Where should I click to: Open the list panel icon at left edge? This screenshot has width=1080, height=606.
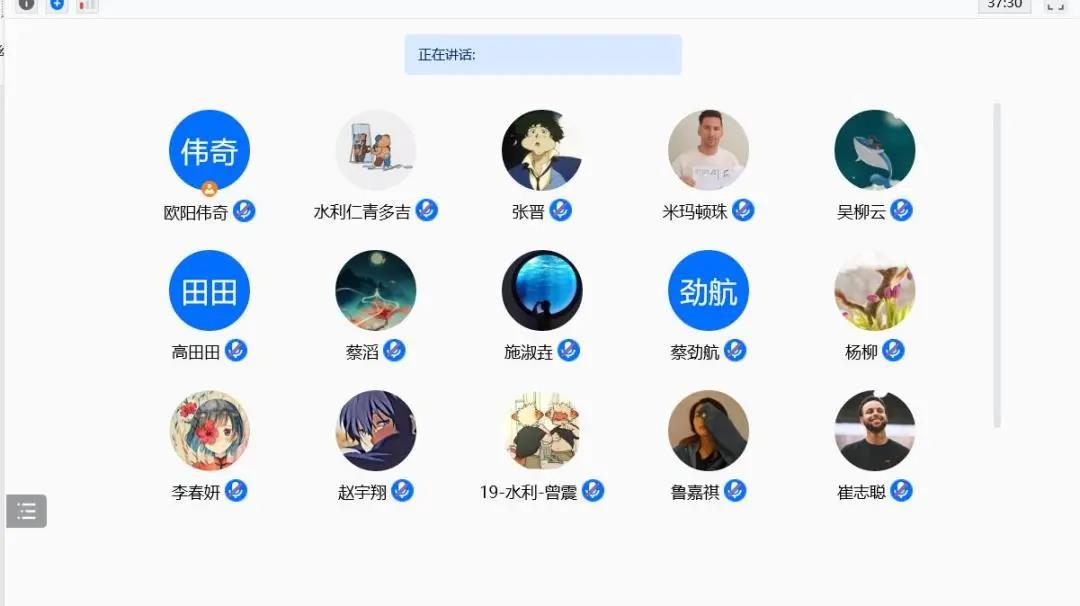[x=26, y=511]
